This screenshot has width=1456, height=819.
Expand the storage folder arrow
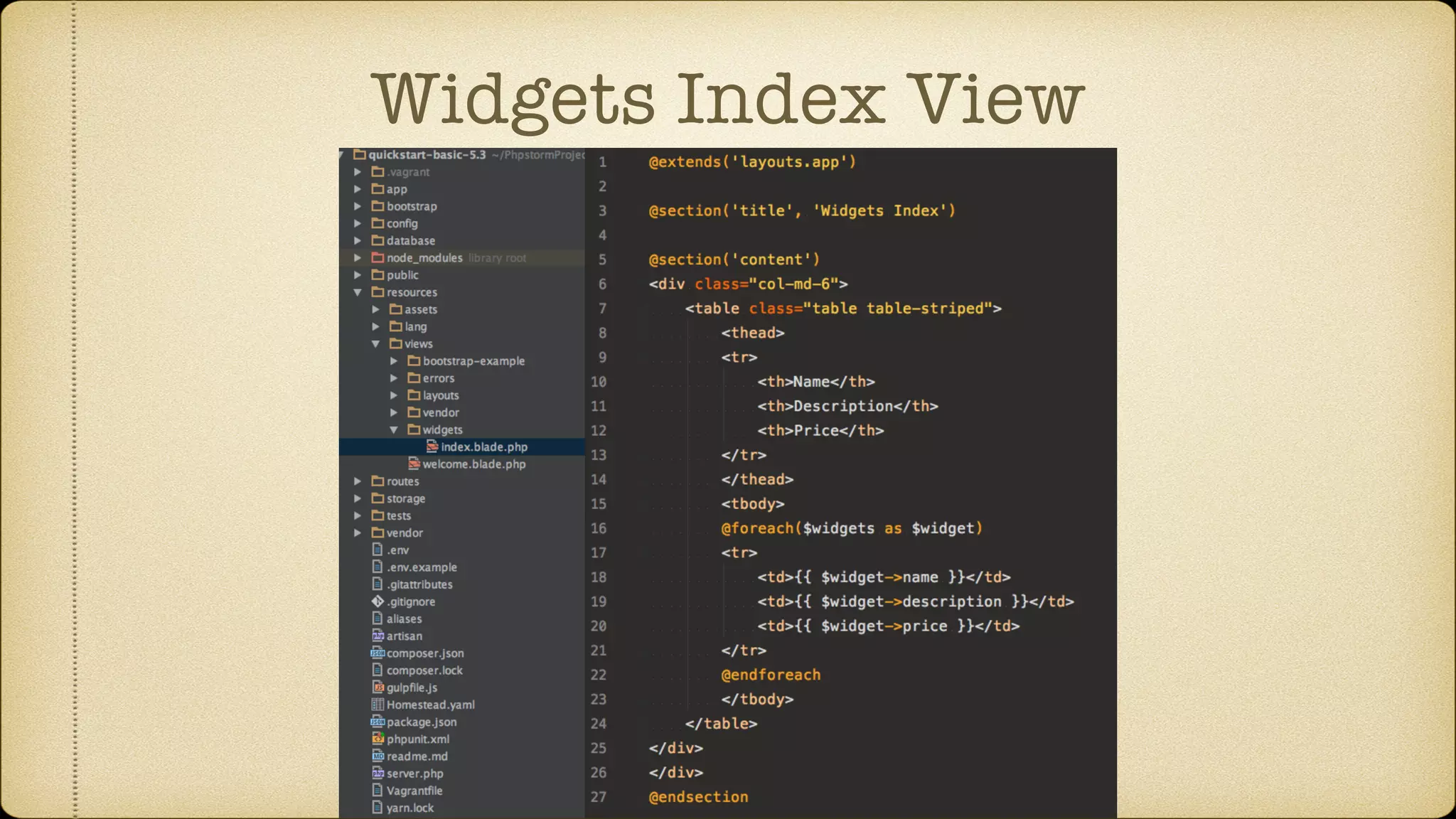(358, 498)
